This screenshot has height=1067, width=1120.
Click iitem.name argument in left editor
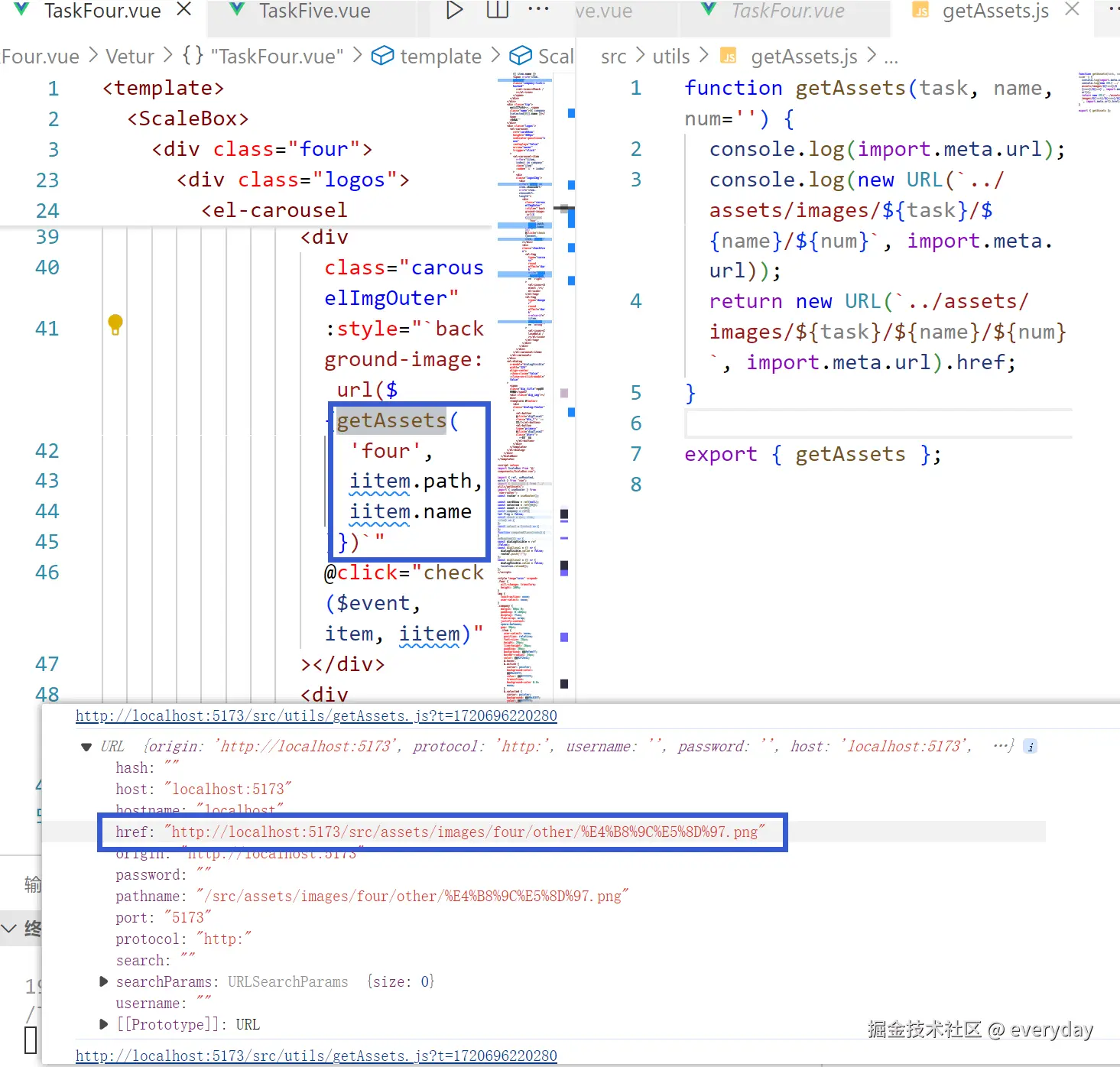coord(411,512)
